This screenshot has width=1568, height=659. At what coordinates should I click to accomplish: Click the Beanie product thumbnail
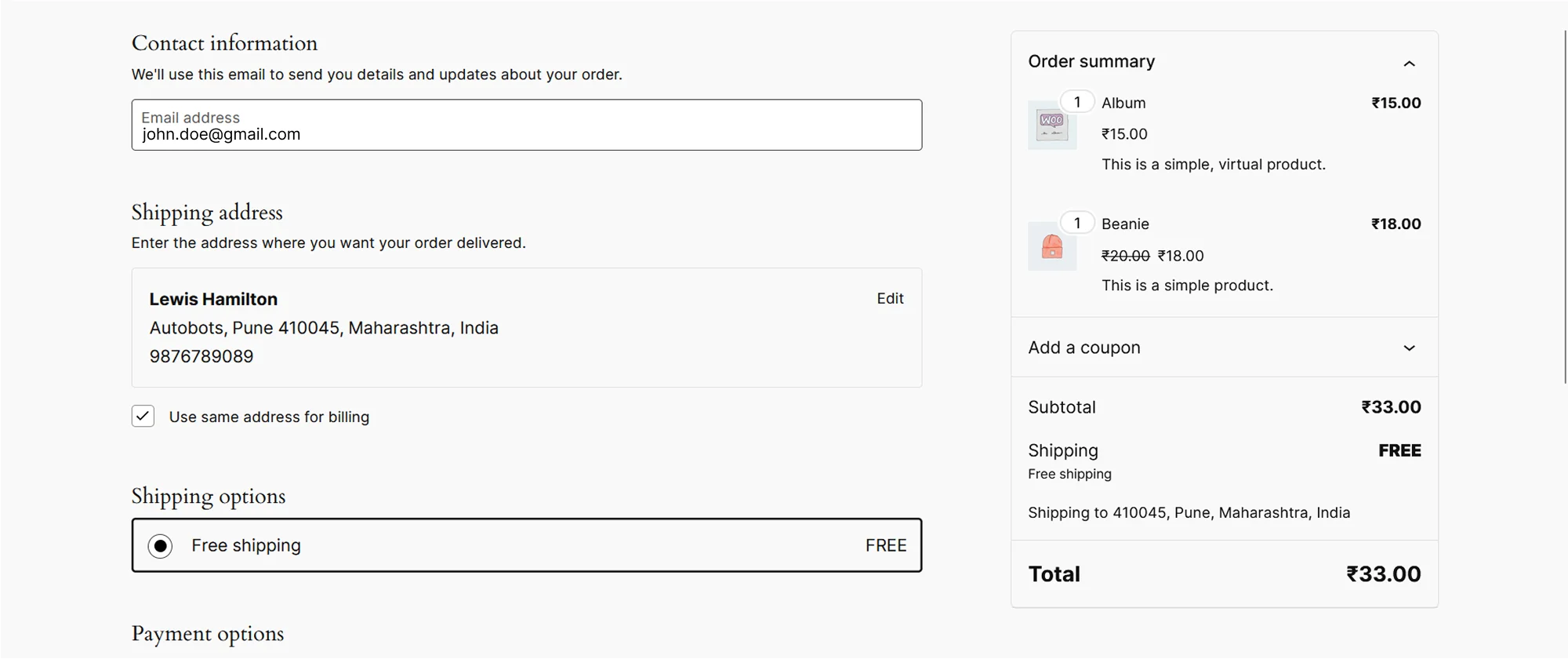click(1051, 246)
